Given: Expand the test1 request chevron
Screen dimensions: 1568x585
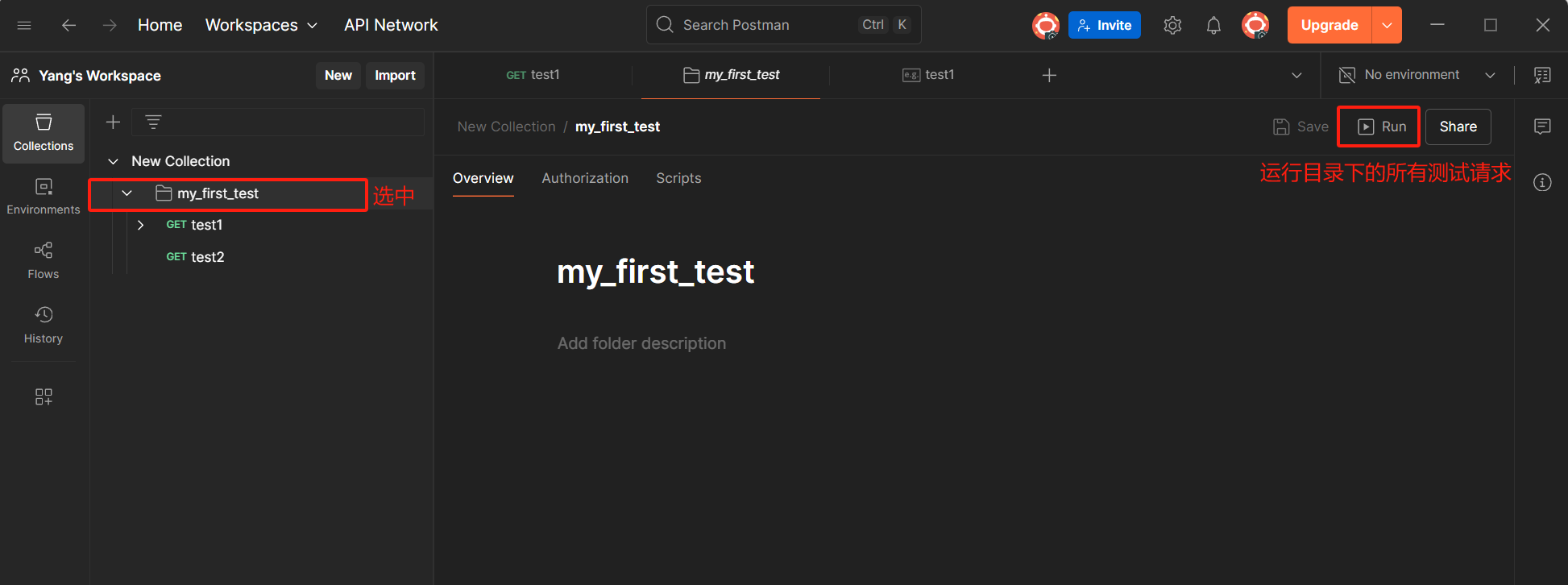Looking at the screenshot, I should tap(140, 225).
